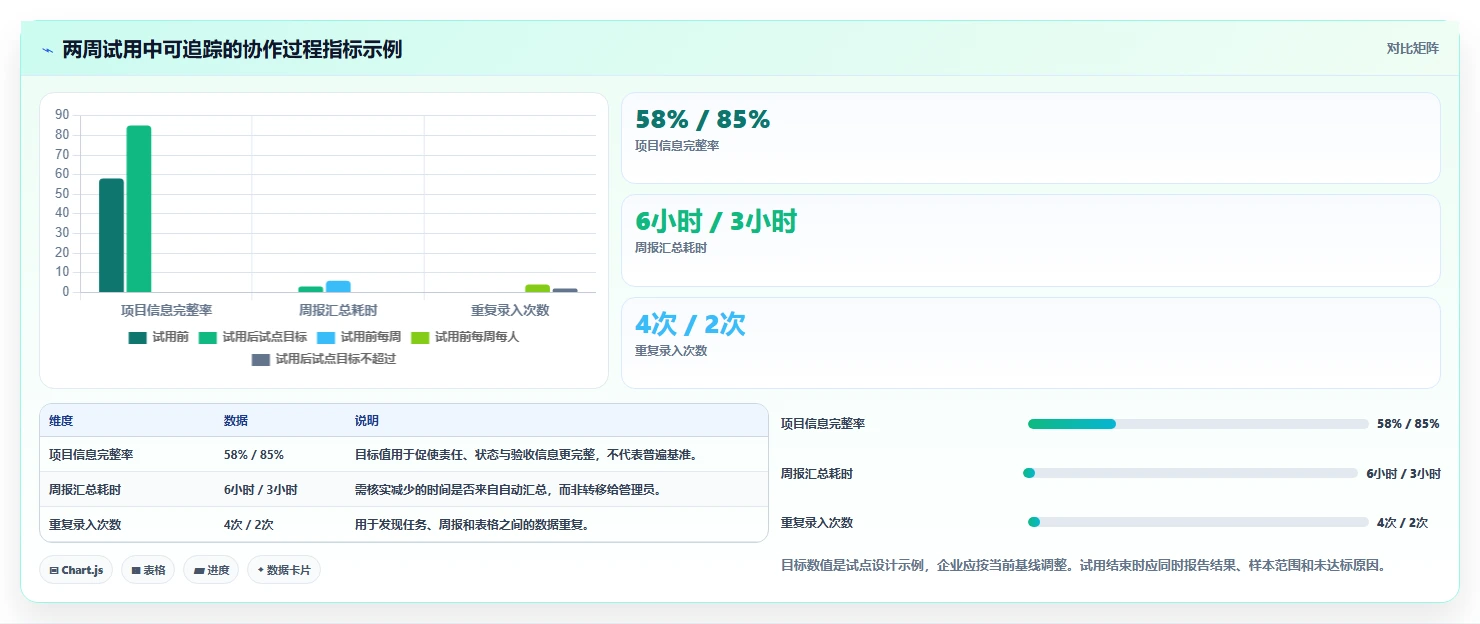Click the 维度 table column header

click(61, 421)
